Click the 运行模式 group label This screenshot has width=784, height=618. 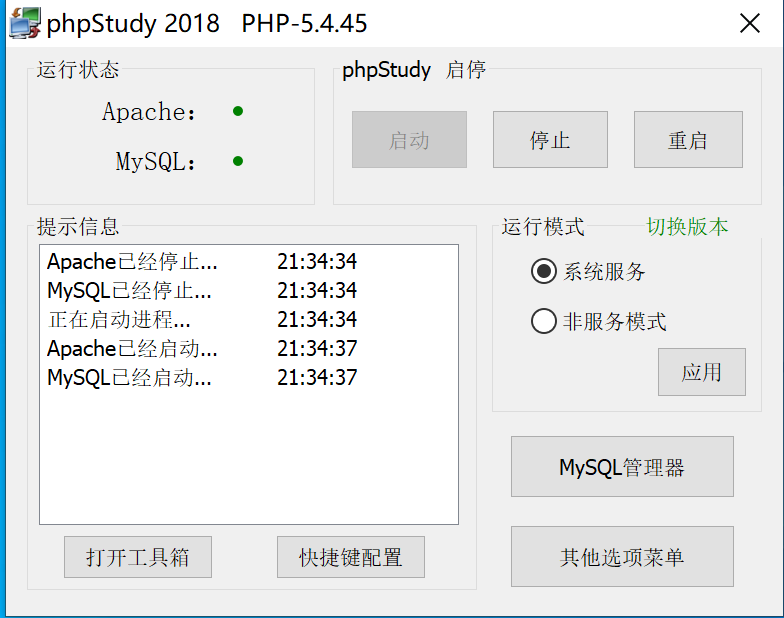tap(543, 226)
